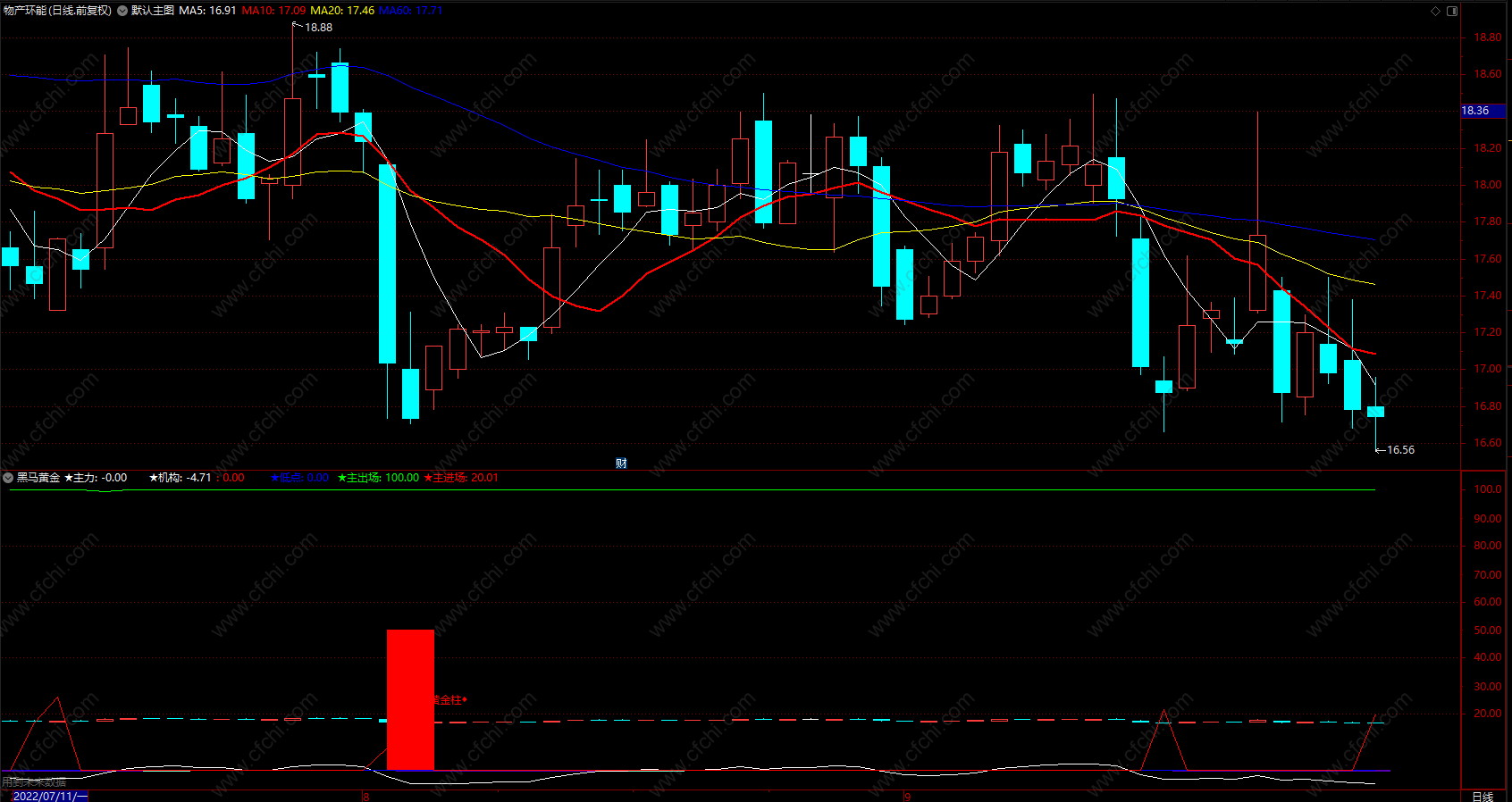Click the diamond icon at chart top-right

(1436, 11)
